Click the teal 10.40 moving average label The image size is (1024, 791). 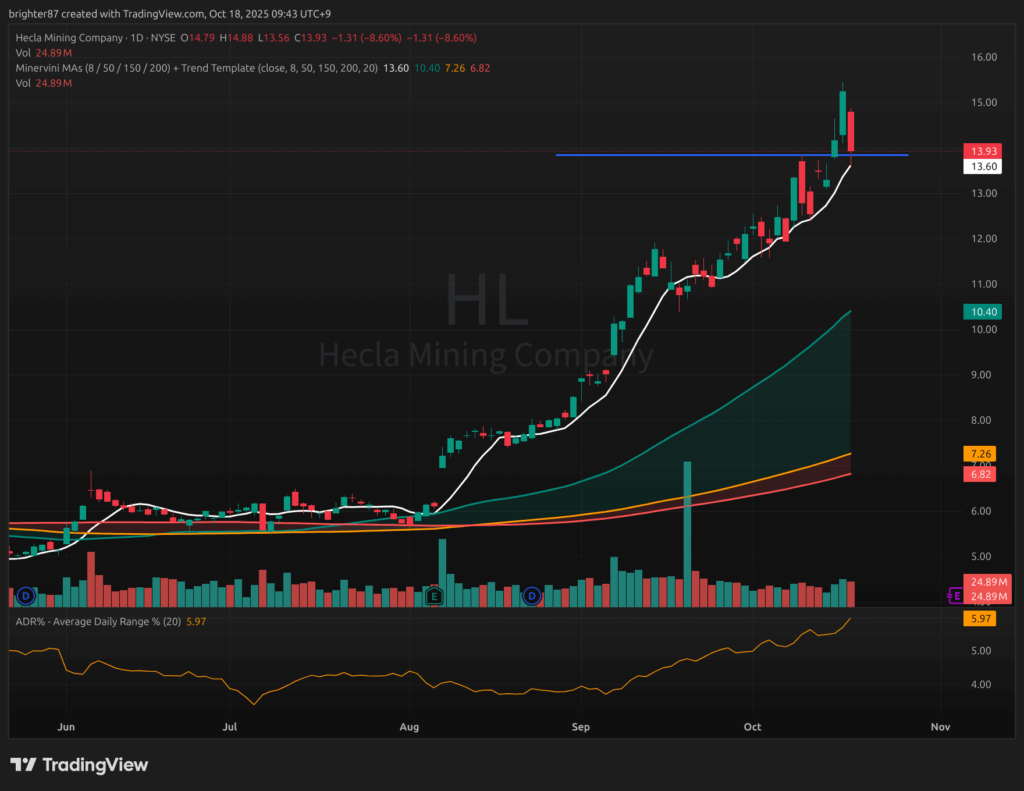coord(980,312)
